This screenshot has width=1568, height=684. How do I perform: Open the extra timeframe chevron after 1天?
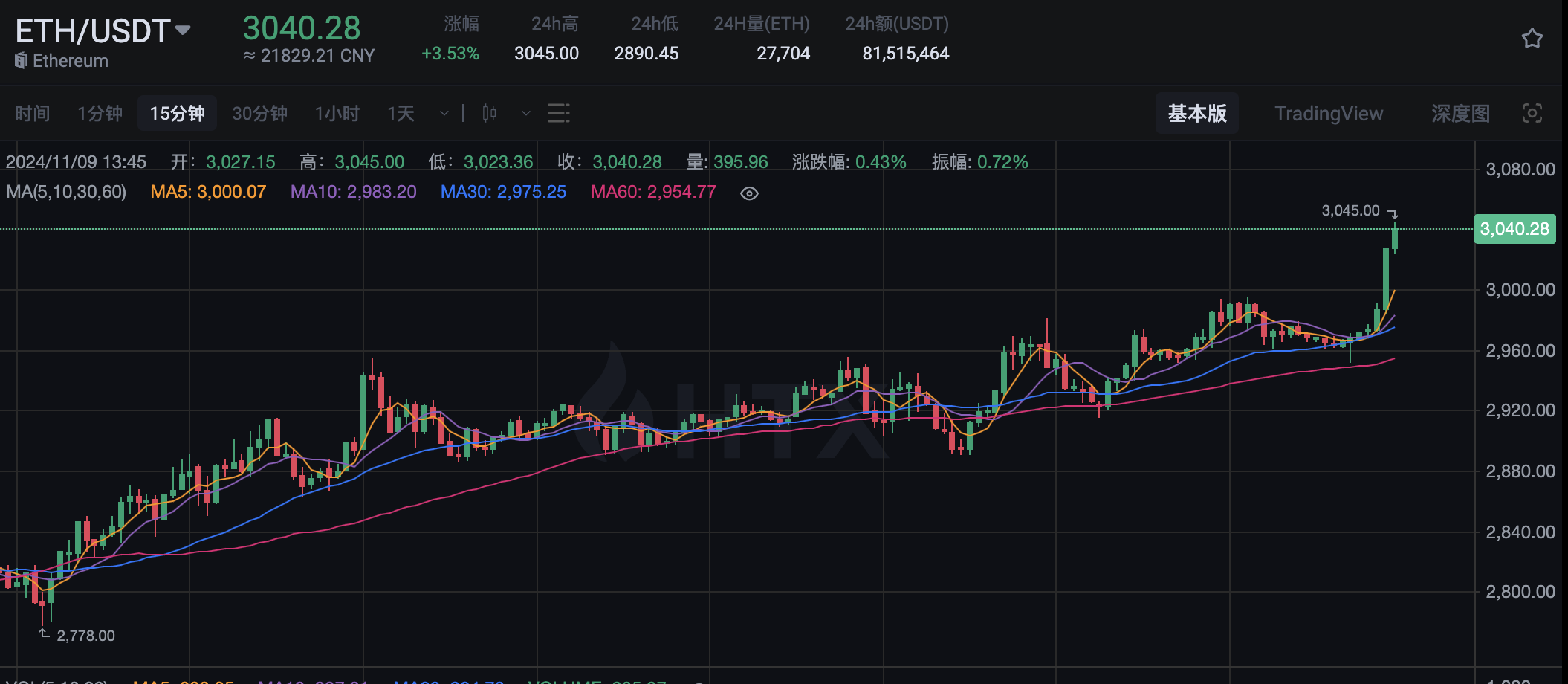pos(443,113)
